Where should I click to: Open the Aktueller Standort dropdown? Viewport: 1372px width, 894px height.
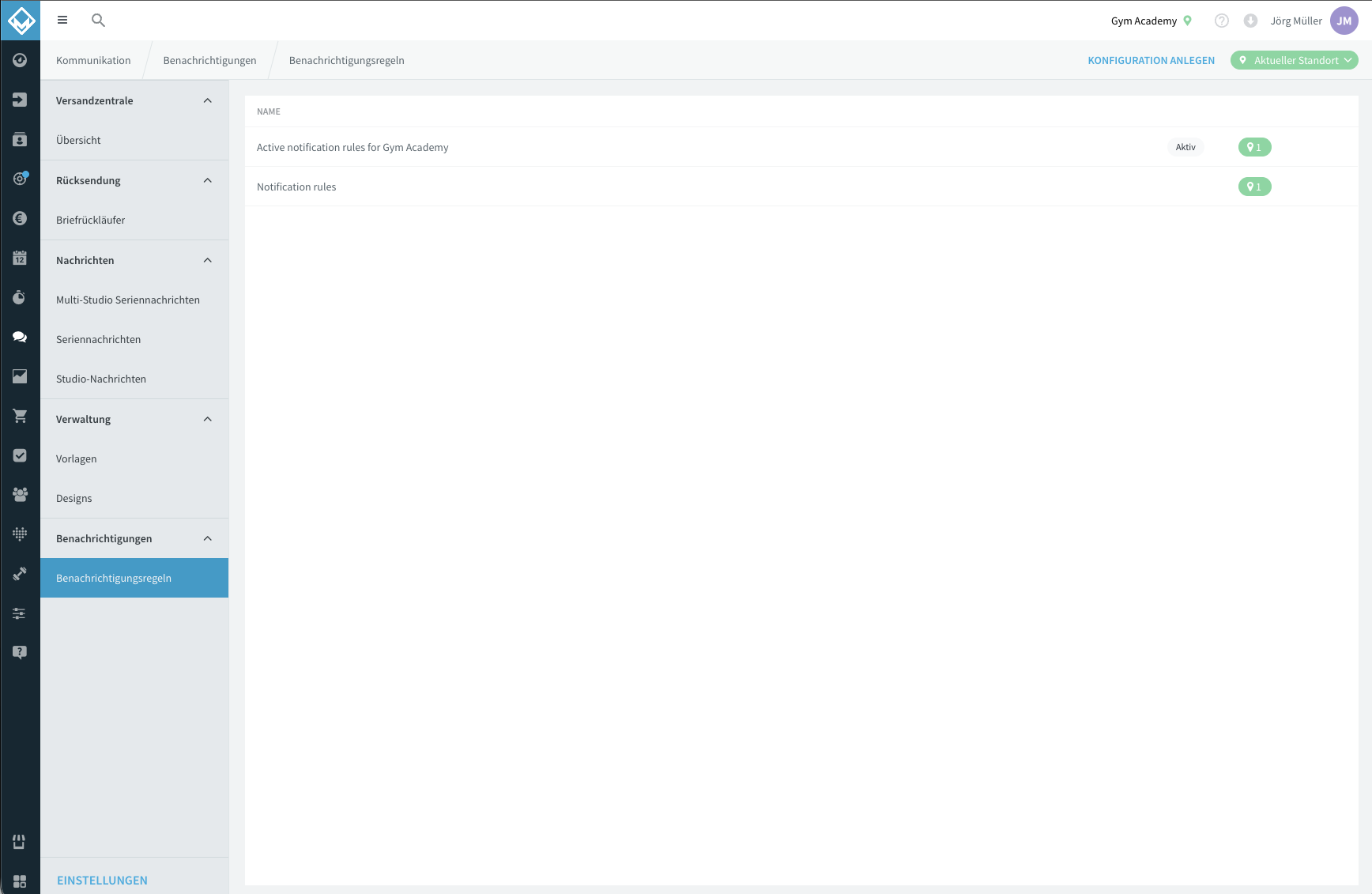1295,60
